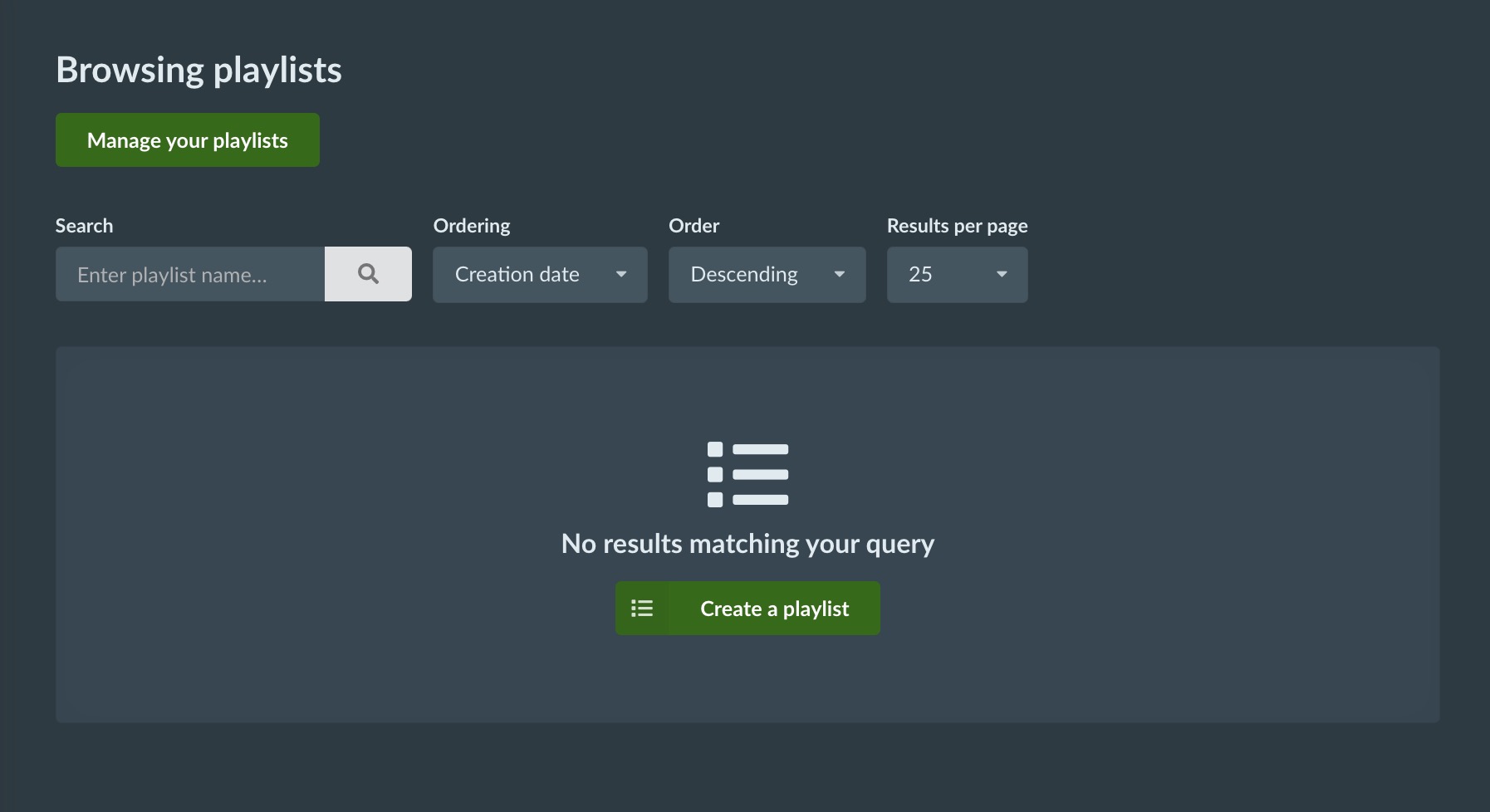Screen dimensions: 1490x812
Task: Click the large list icon above the no-results message
Action: (747, 474)
